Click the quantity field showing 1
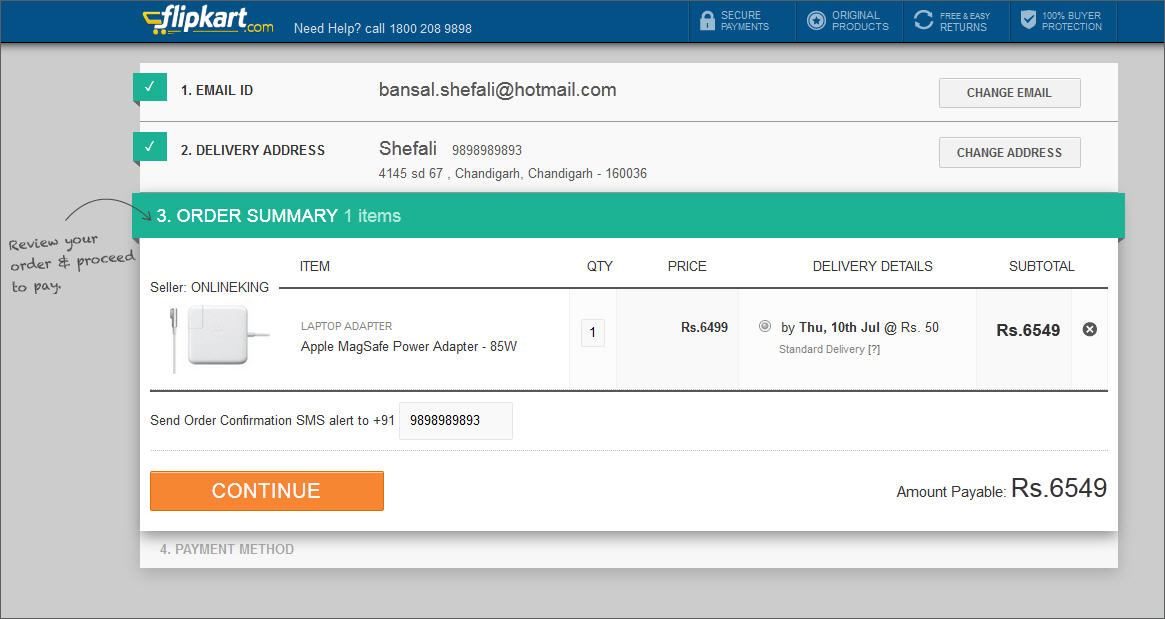Image resolution: width=1165 pixels, height=619 pixels. tap(593, 333)
